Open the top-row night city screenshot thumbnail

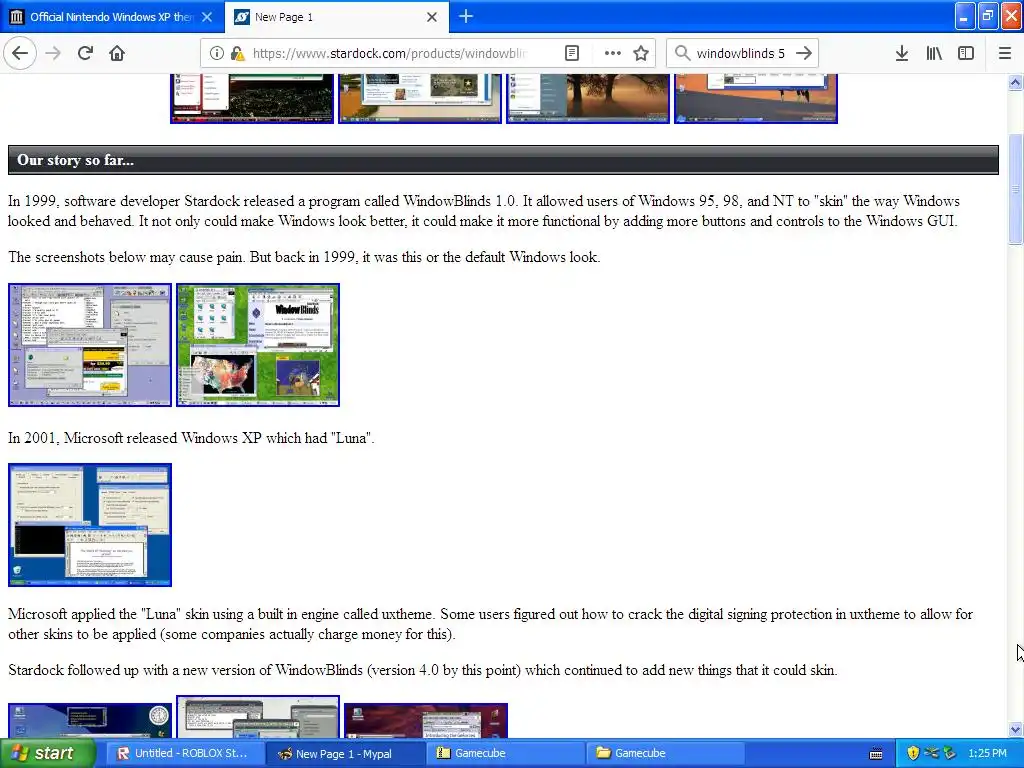tap(252, 98)
